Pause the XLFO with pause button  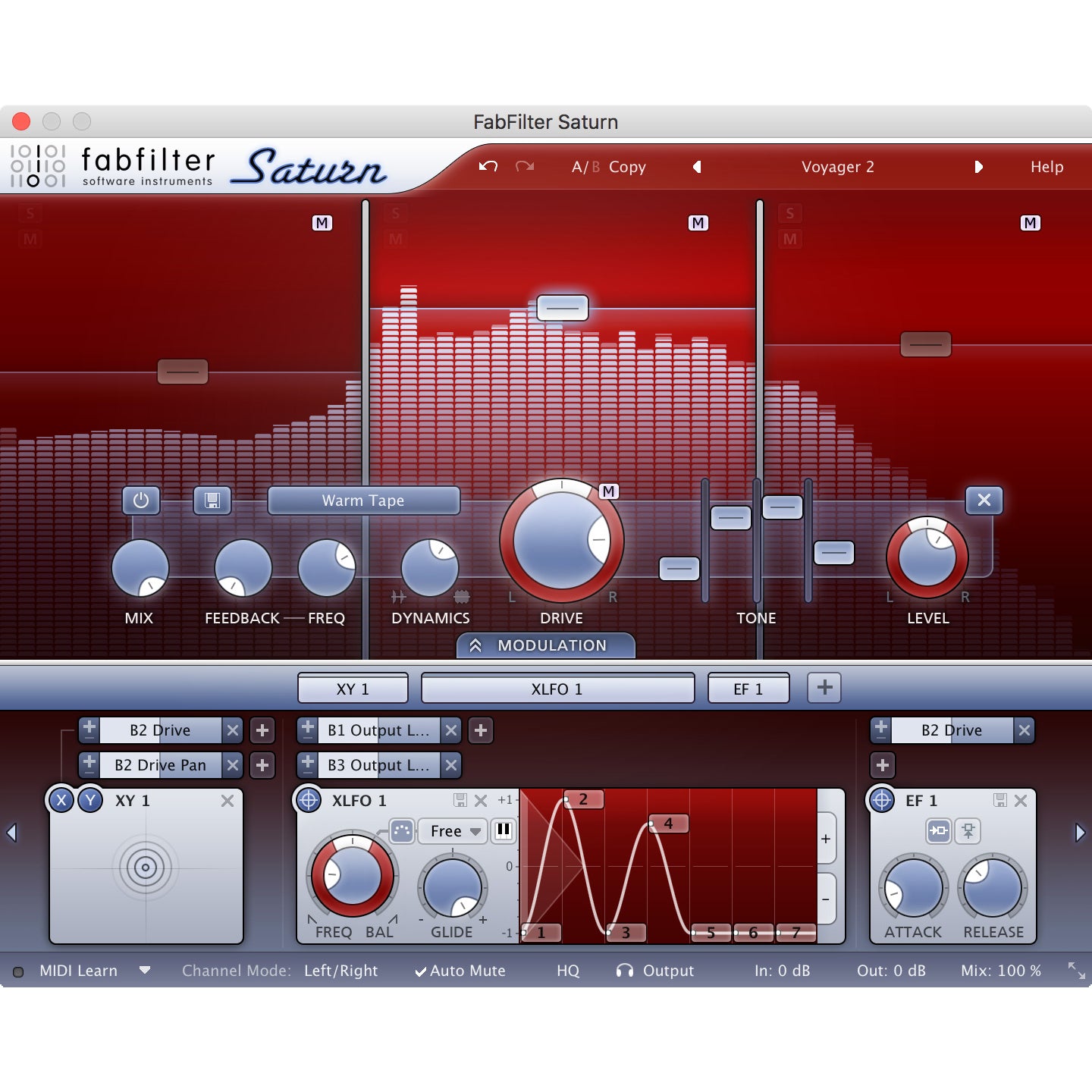[x=503, y=830]
